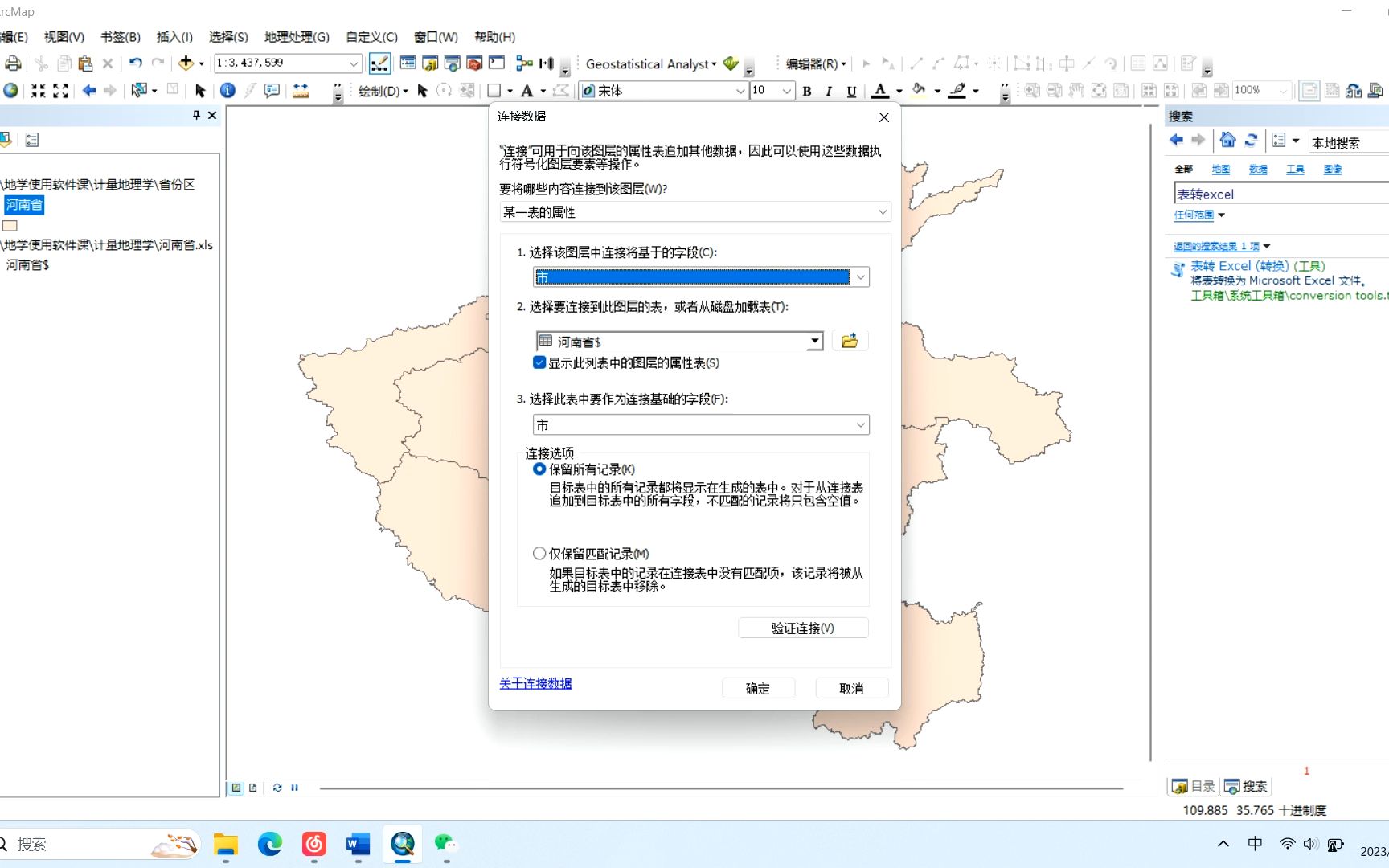Image resolution: width=1389 pixels, height=868 pixels.
Task: Follow the 关于连接数据 link
Action: tap(535, 683)
